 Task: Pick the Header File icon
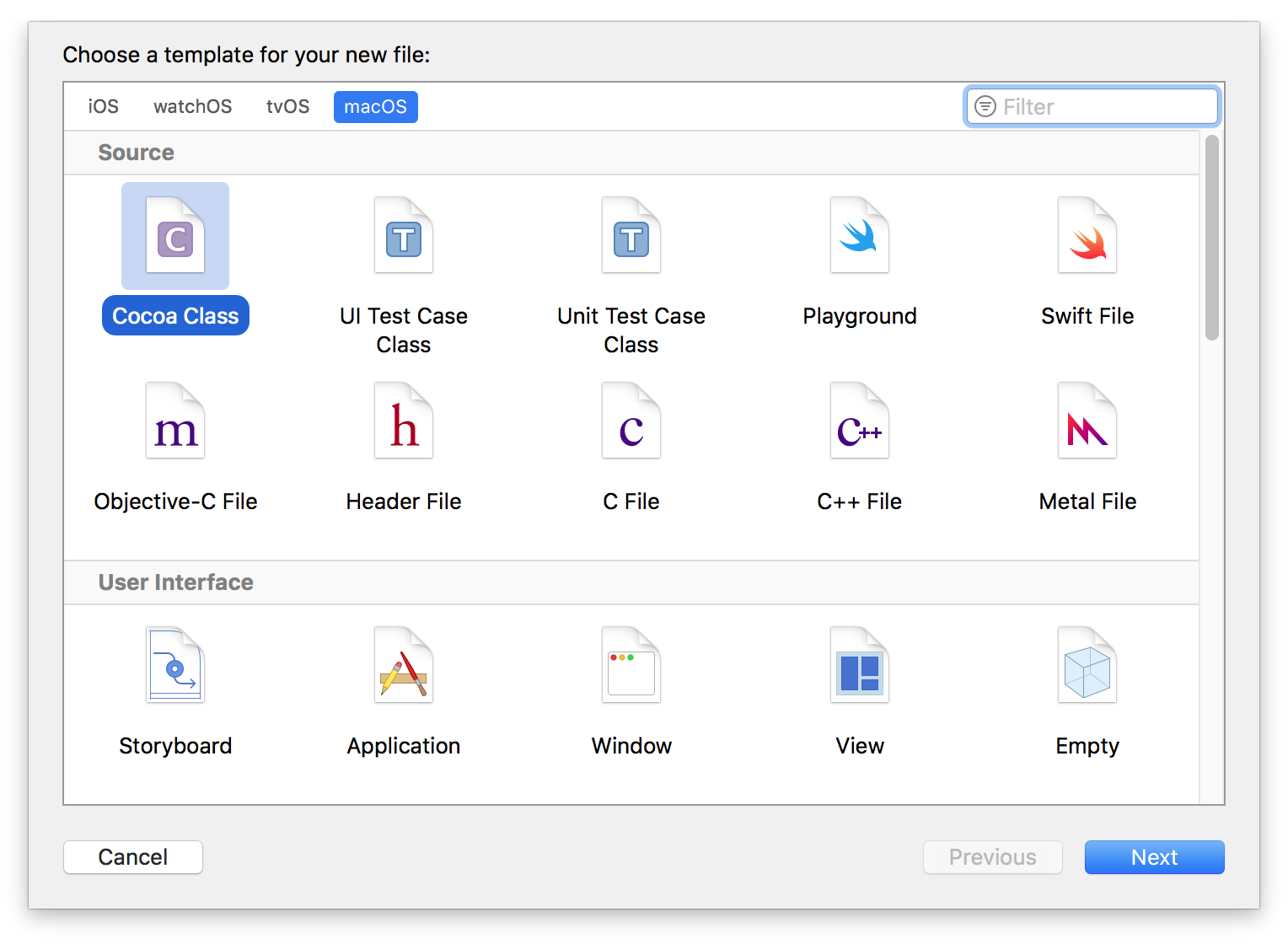coord(404,421)
